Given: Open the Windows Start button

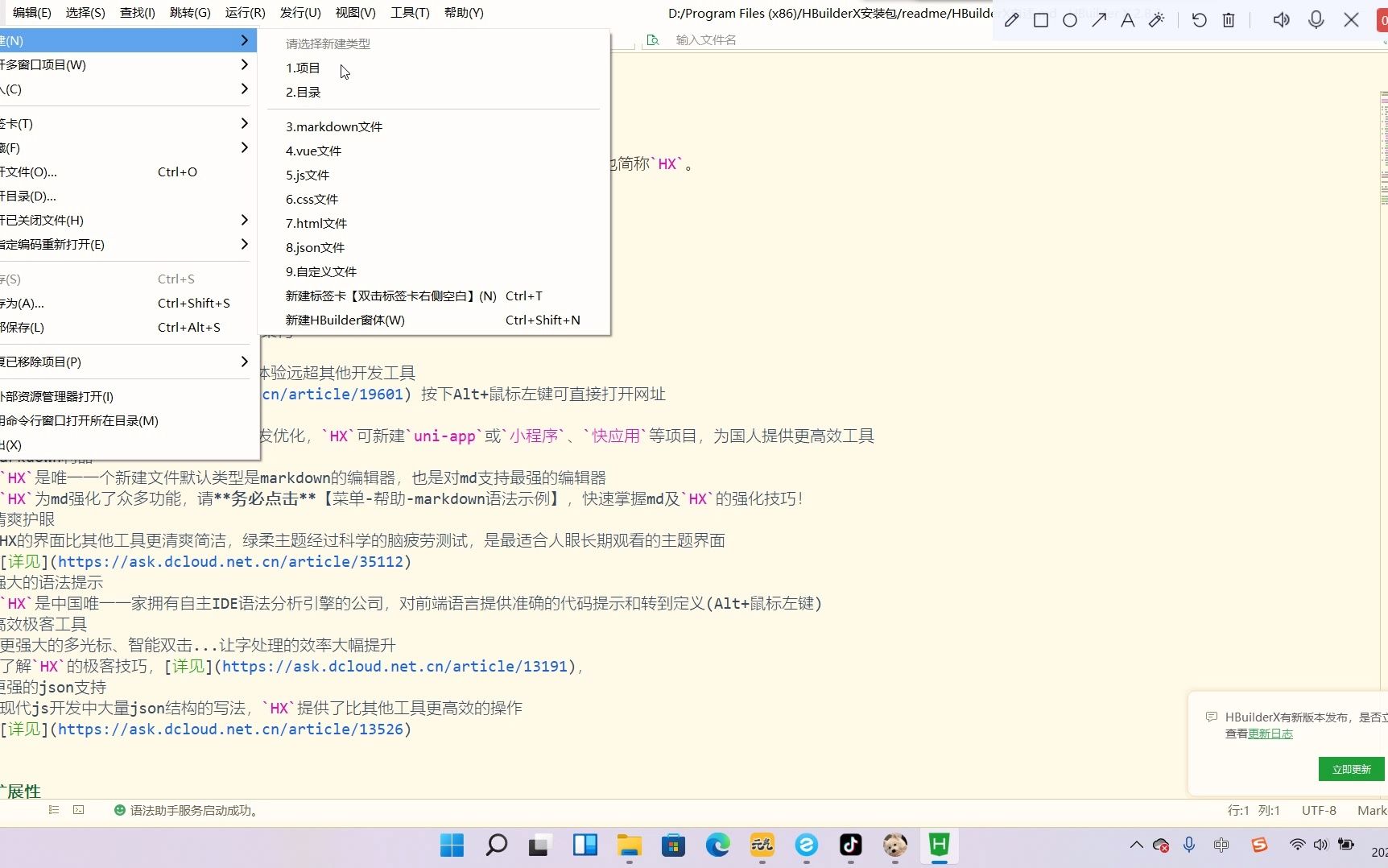Looking at the screenshot, I should (x=452, y=845).
